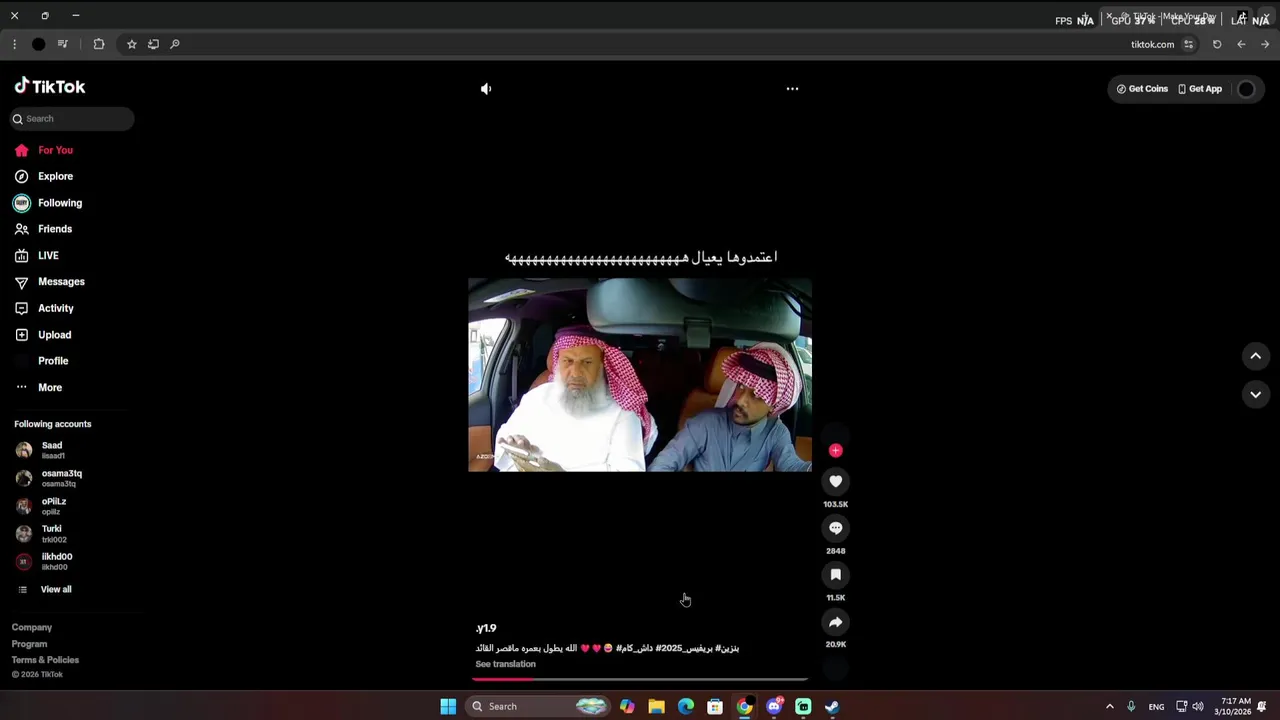
Task: Show hidden tray icons with the chevron
Action: 1109,706
